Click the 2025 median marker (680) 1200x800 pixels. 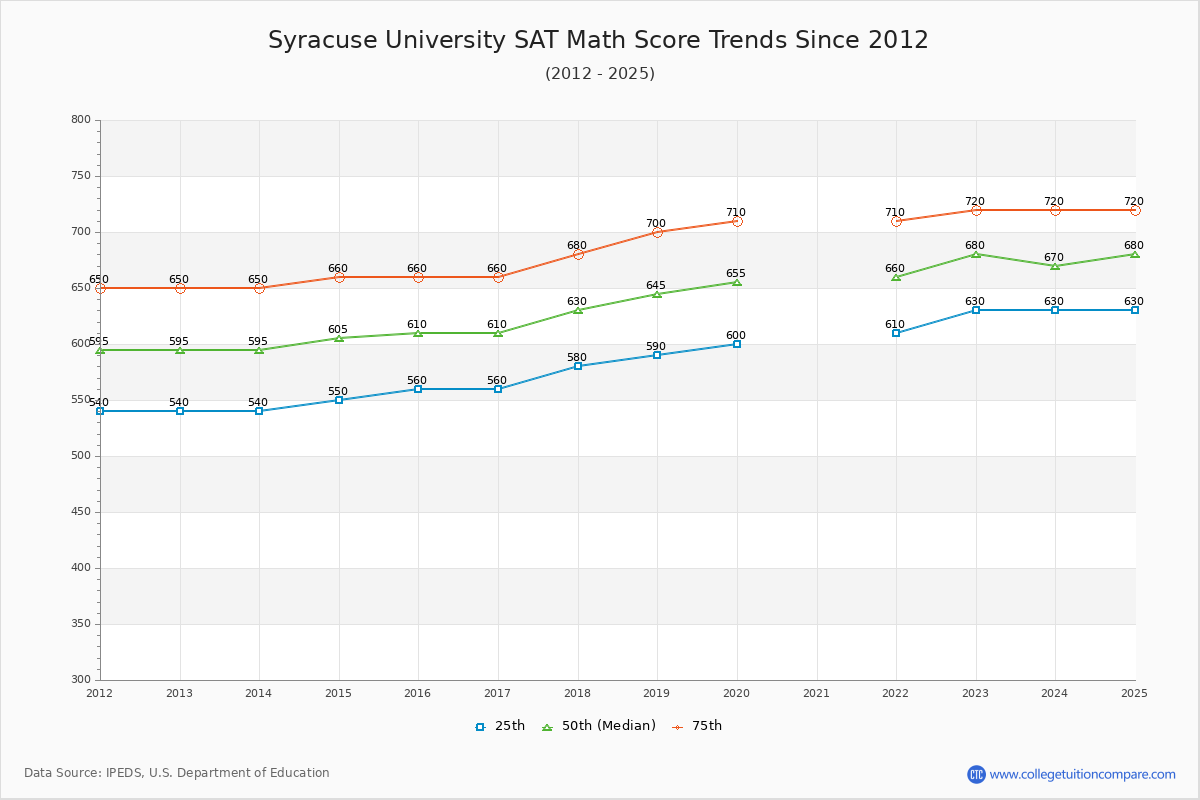tap(1135, 254)
